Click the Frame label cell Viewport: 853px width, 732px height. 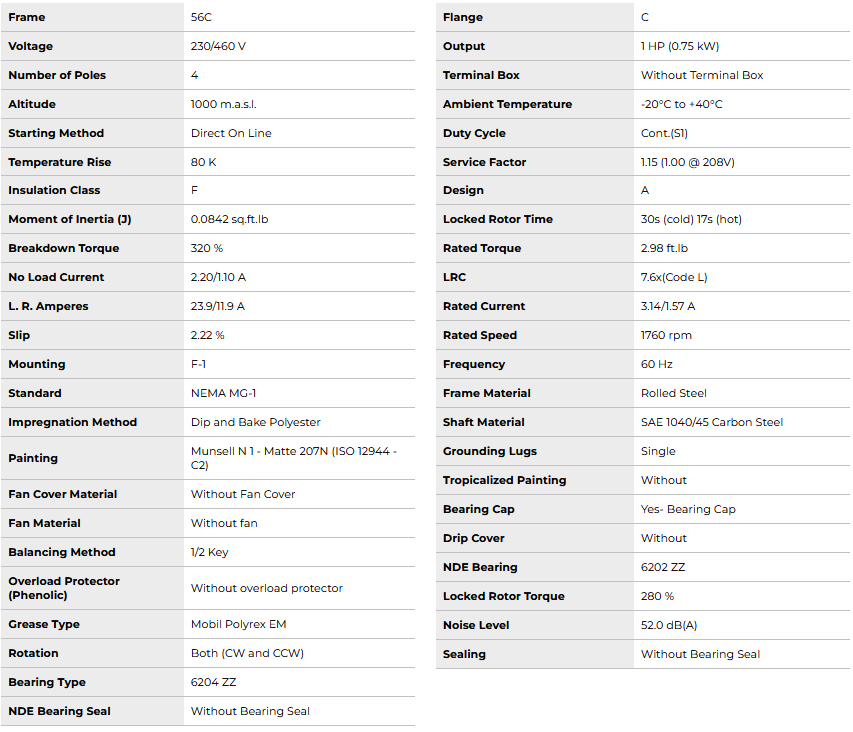(x=27, y=17)
